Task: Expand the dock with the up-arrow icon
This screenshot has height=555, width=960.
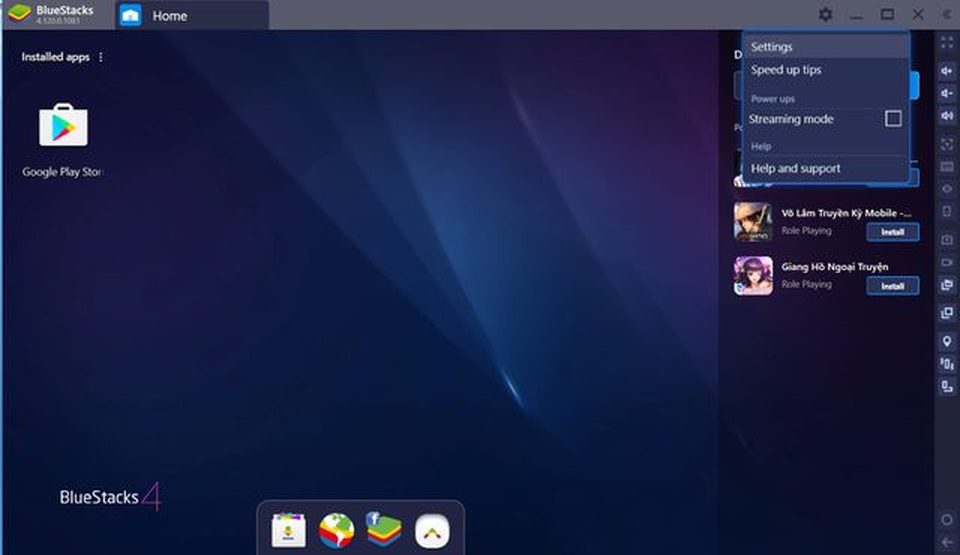Action: (432, 530)
